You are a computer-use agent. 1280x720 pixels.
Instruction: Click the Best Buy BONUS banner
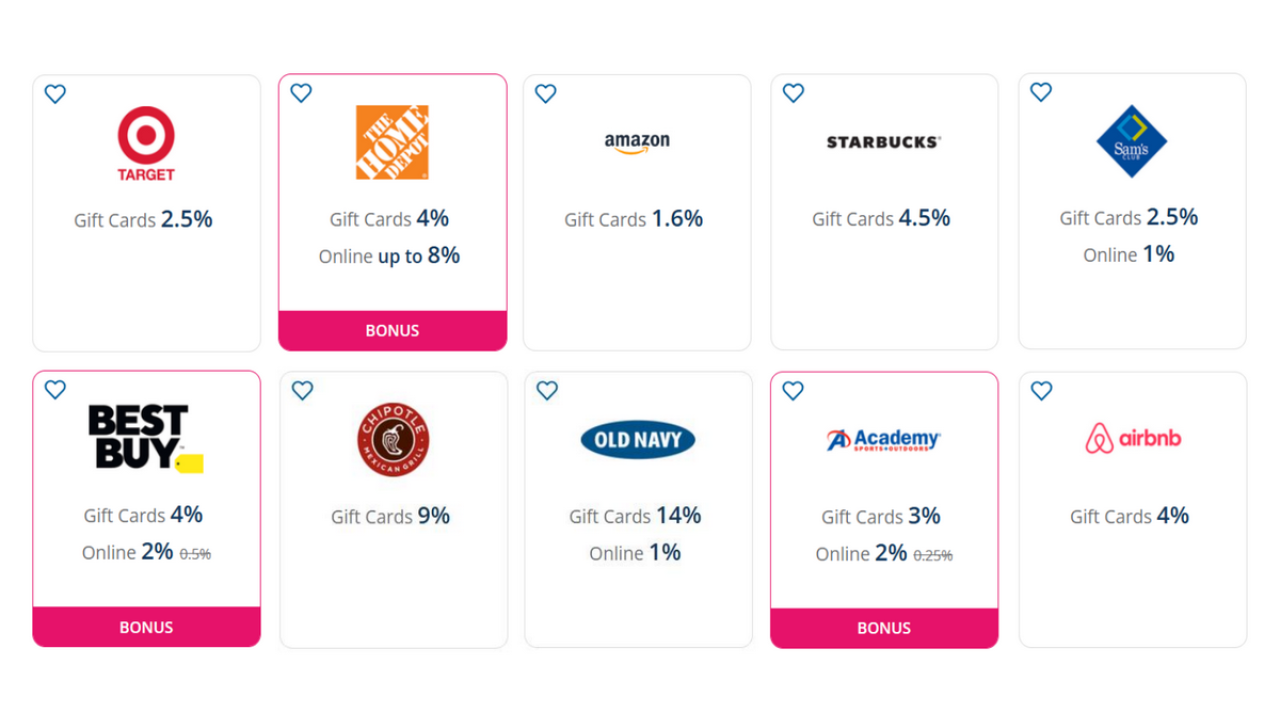click(146, 627)
